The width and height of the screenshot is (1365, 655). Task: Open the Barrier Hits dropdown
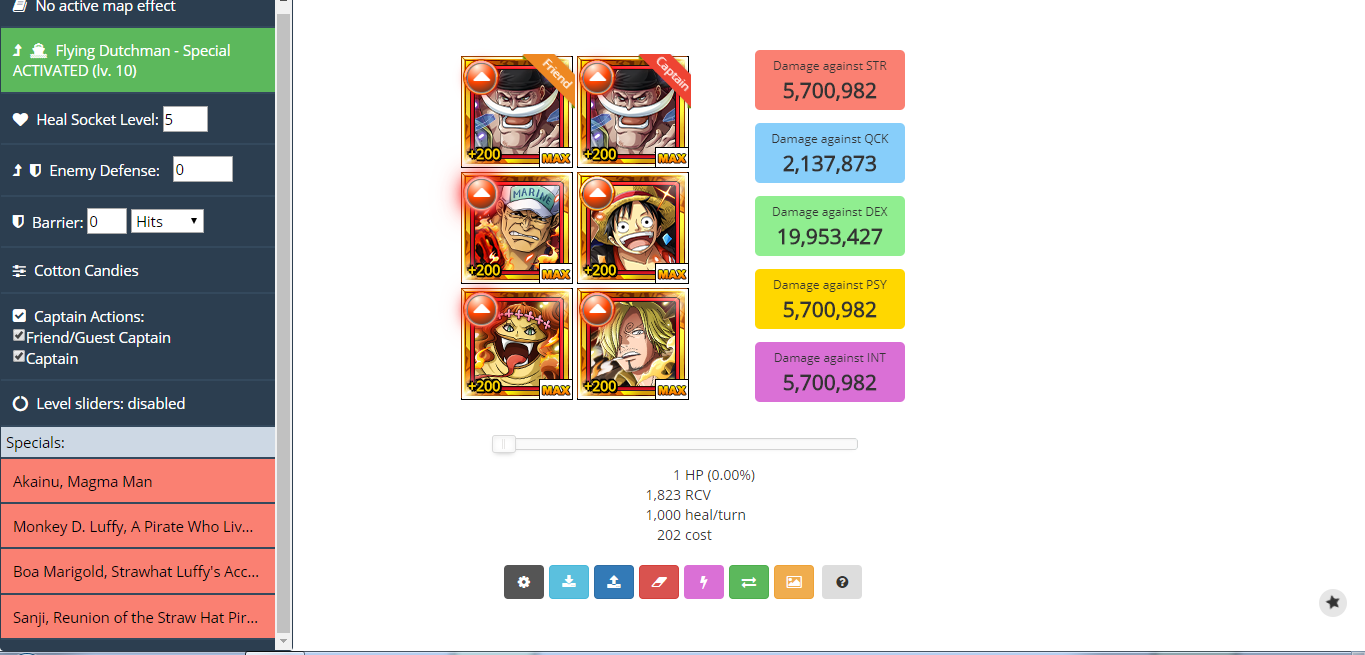point(167,221)
